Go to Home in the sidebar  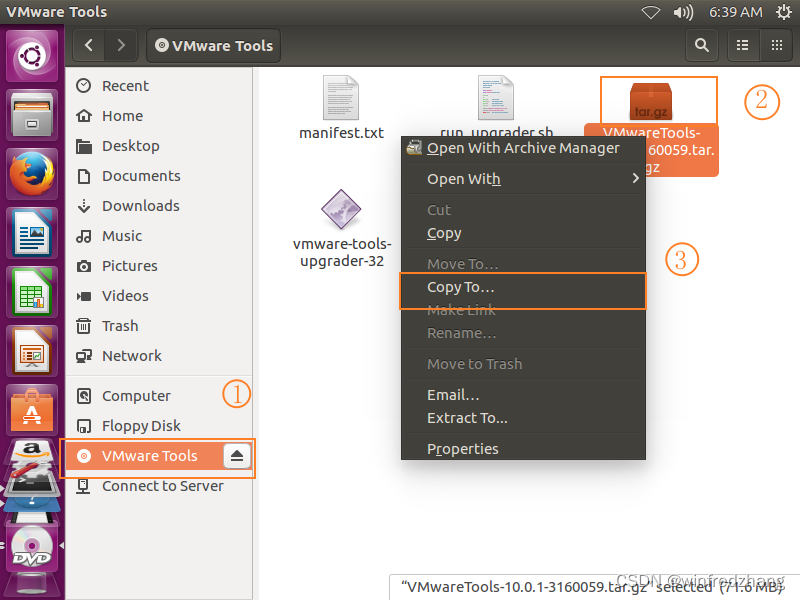159,116
